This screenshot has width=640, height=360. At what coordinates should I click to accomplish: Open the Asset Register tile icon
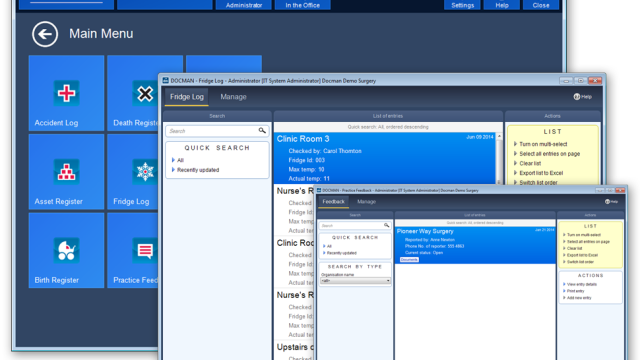66,171
